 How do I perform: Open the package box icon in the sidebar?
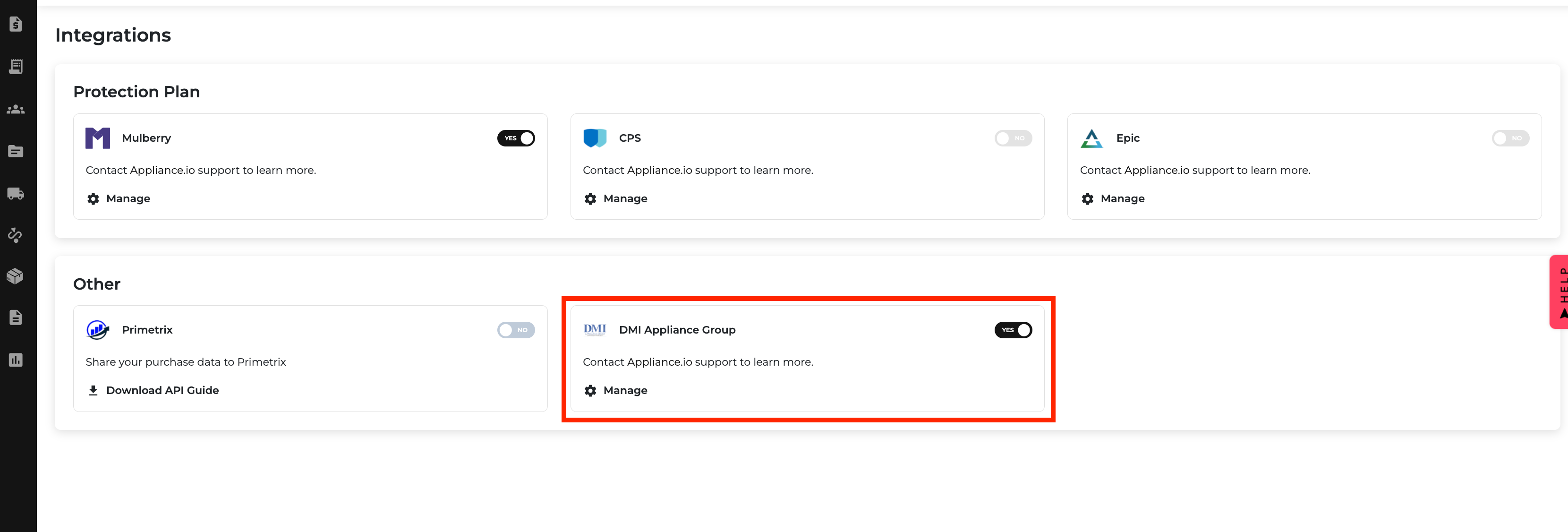pyautogui.click(x=16, y=276)
